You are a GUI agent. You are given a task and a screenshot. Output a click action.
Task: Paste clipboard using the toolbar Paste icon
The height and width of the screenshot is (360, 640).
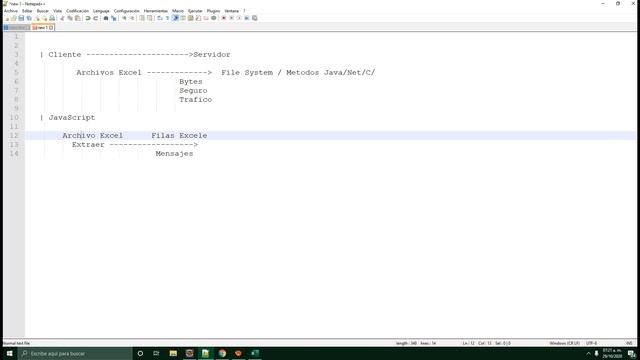click(x=78, y=18)
